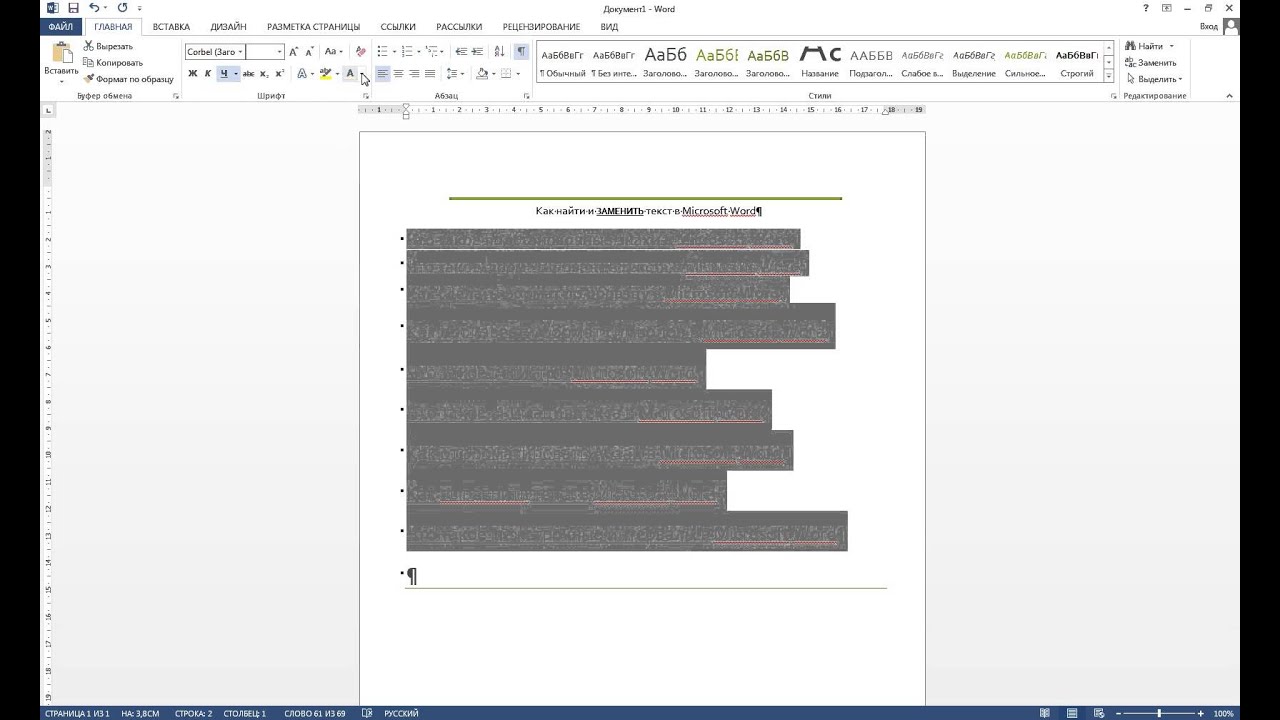Clear all formatting with the eraser icon
Image resolution: width=1280 pixels, height=720 pixels.
[361, 51]
